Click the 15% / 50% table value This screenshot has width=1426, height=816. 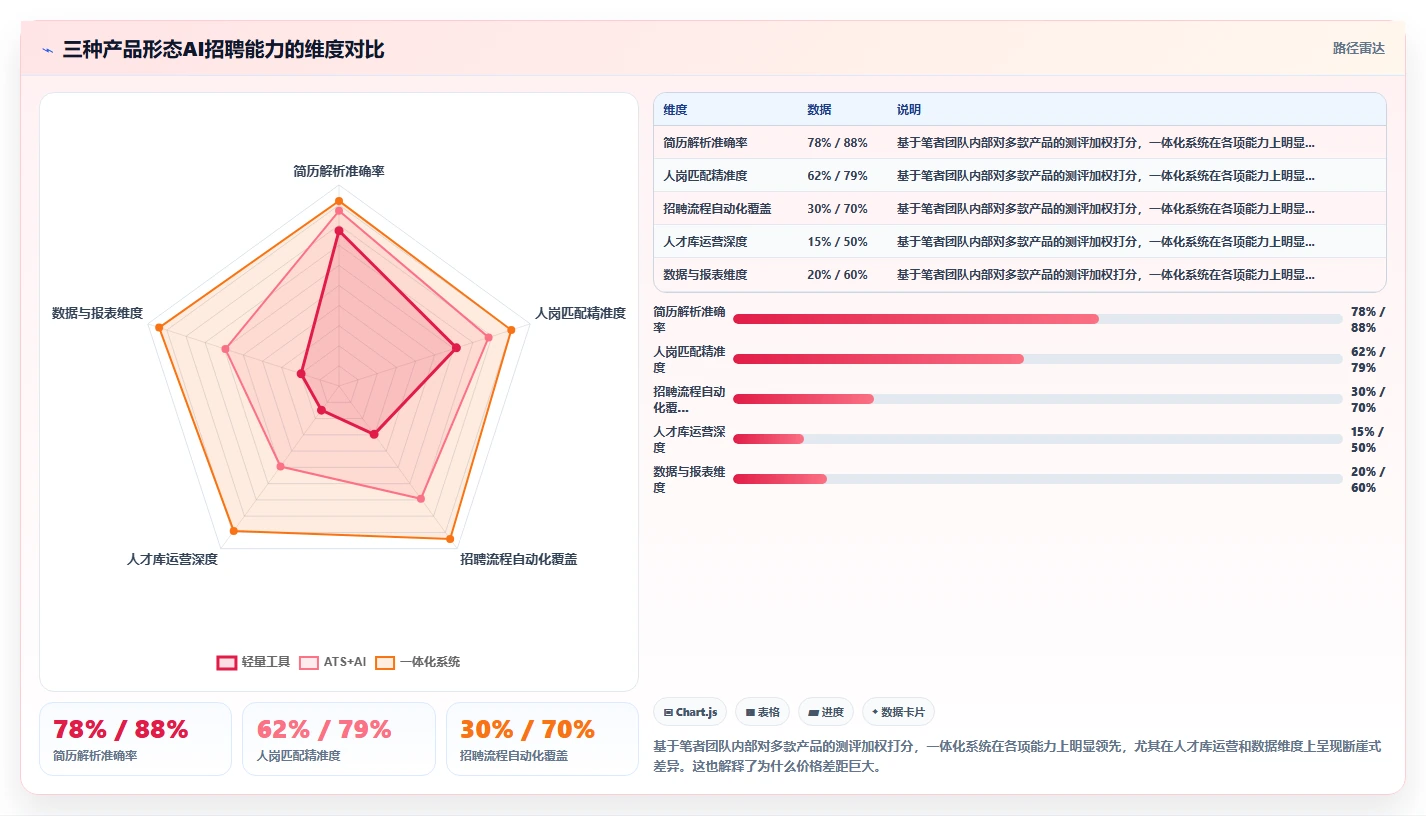click(837, 242)
